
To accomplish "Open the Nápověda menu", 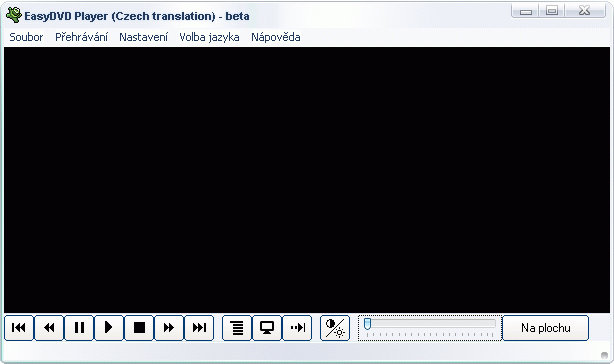I will (276, 37).
